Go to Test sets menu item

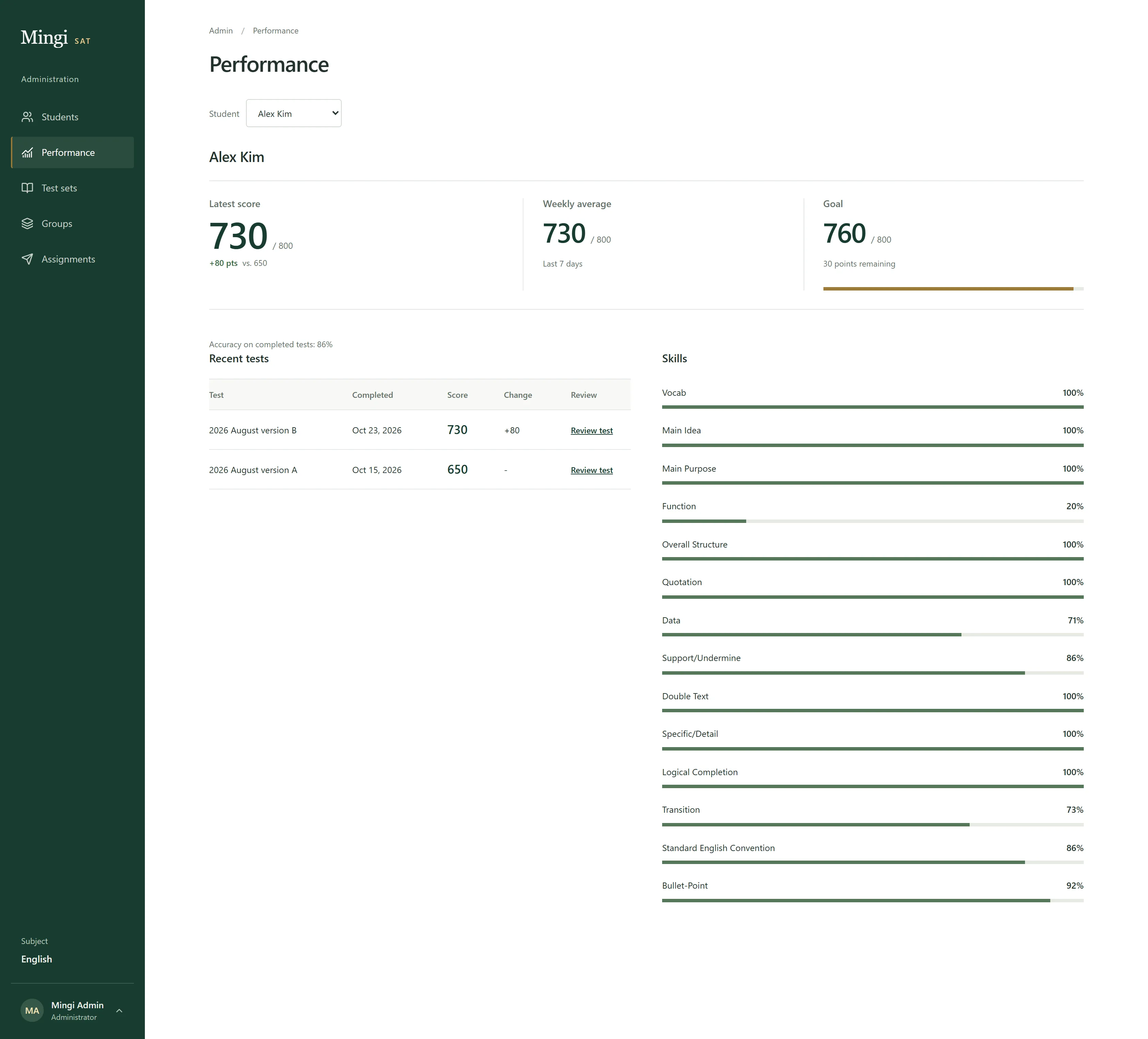tap(72, 188)
